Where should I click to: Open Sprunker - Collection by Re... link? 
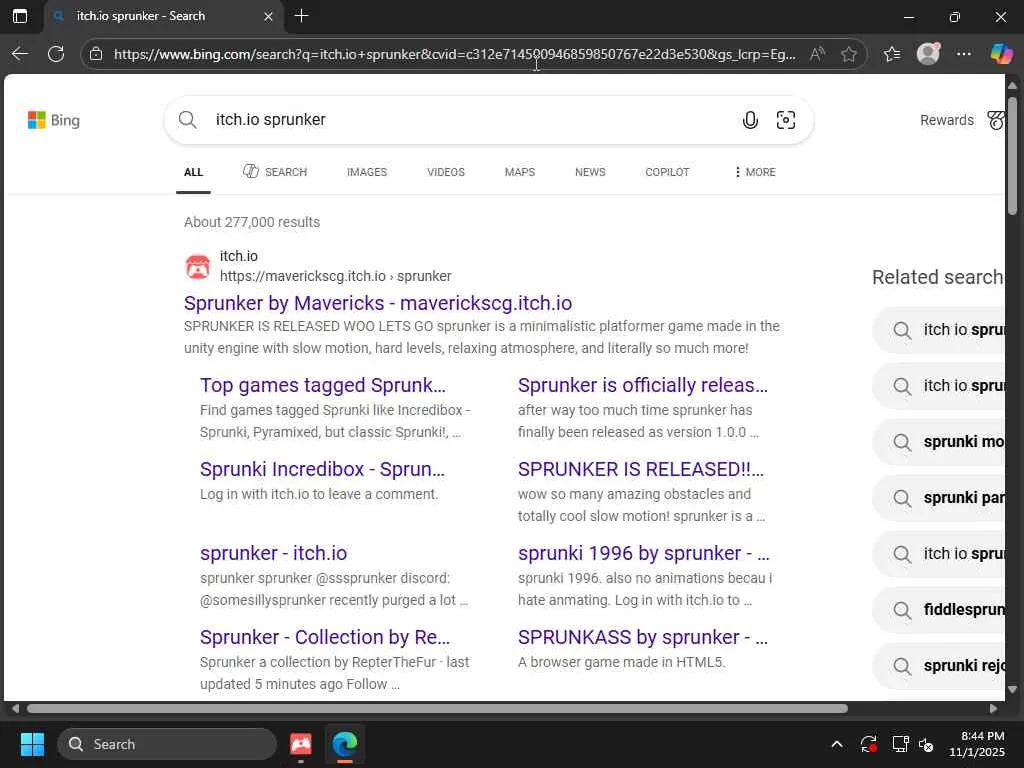(325, 637)
